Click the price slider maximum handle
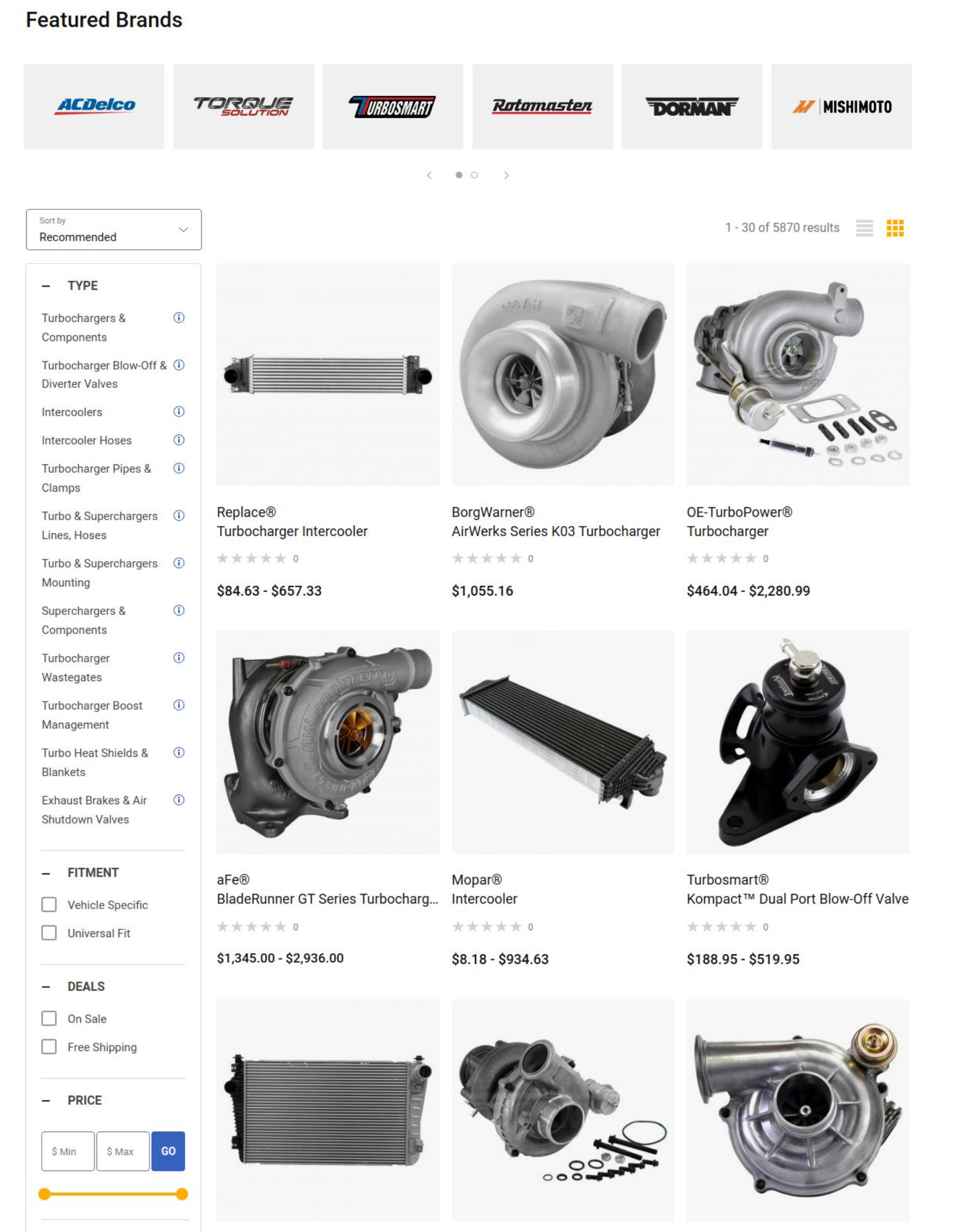 click(182, 1194)
